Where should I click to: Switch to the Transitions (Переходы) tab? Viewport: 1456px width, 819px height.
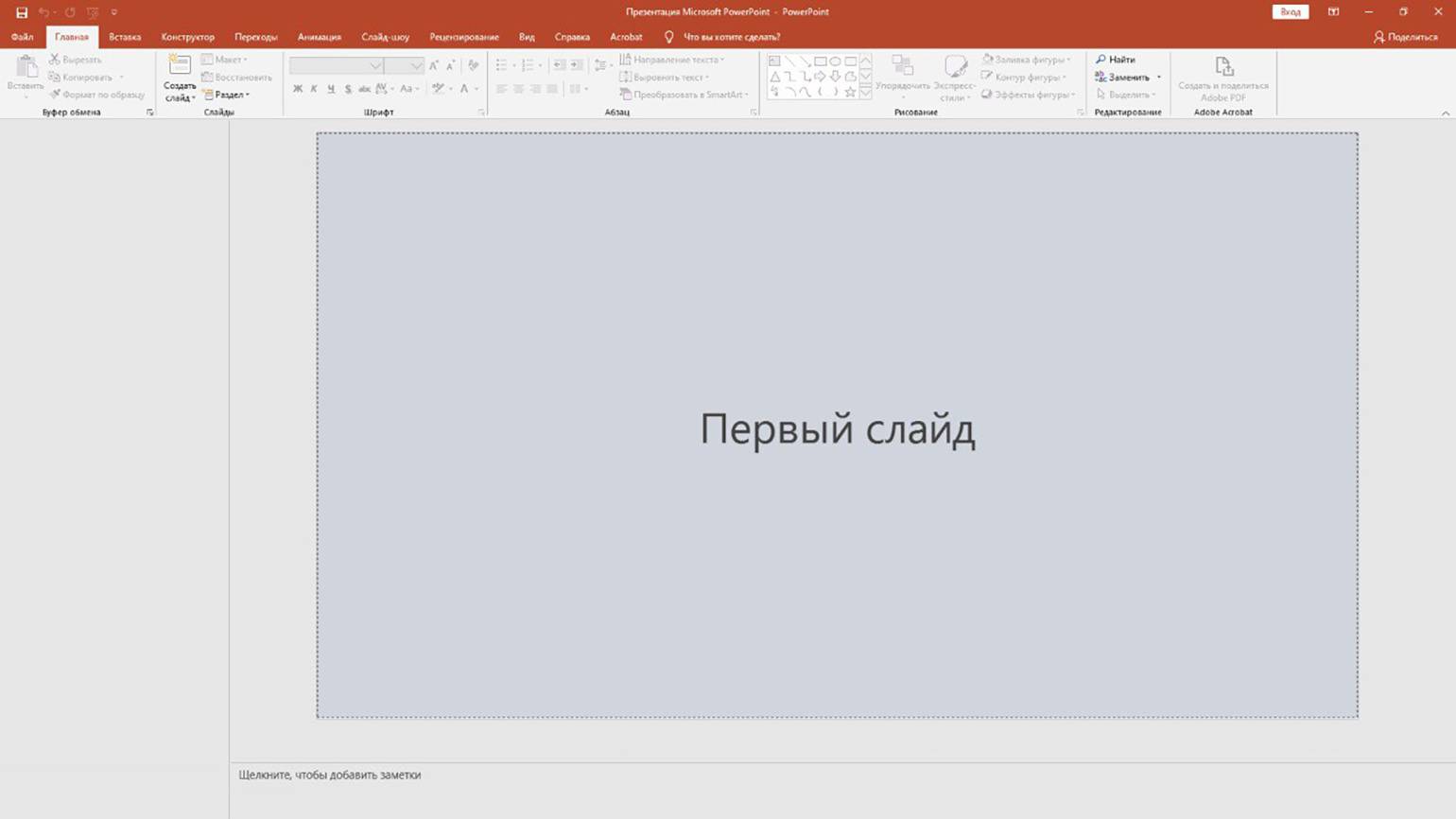255,37
